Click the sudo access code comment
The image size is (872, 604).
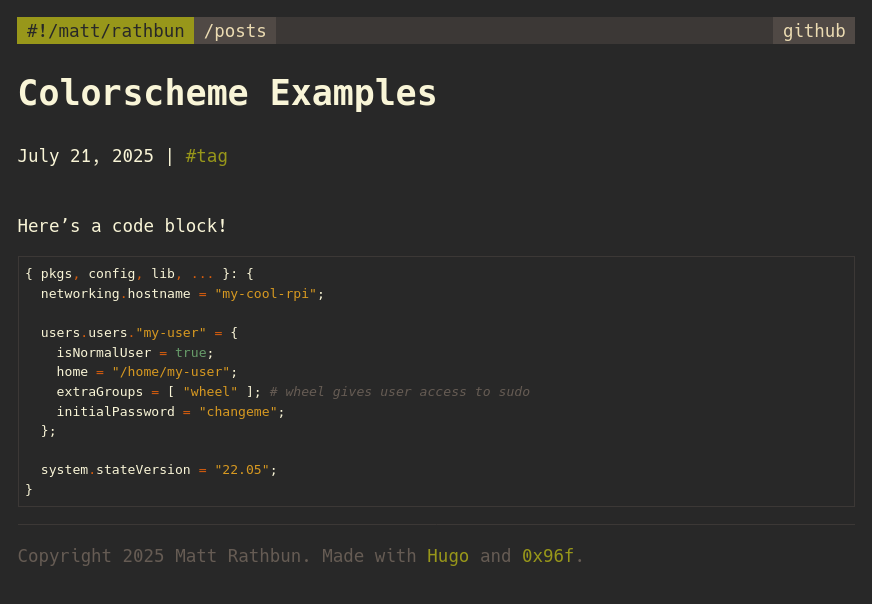399,392
